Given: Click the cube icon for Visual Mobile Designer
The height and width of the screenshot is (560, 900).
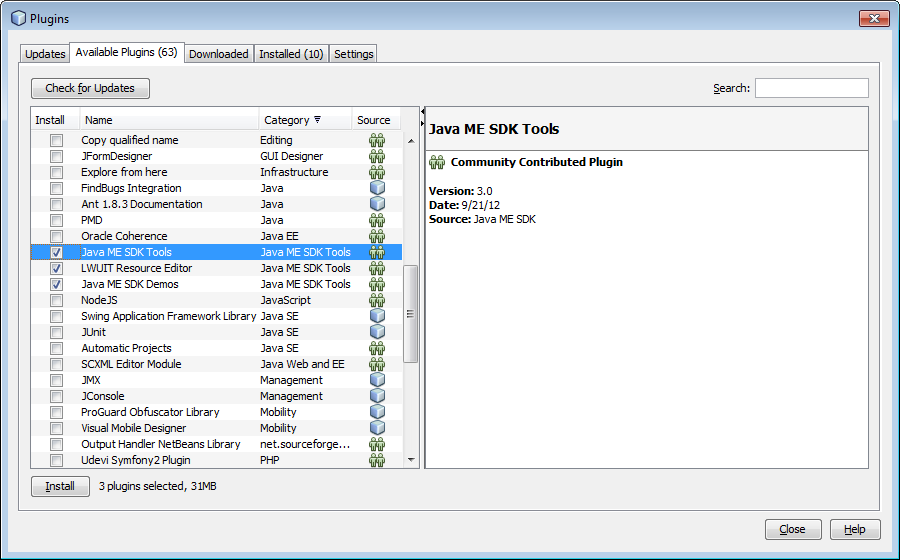Looking at the screenshot, I should [x=377, y=428].
